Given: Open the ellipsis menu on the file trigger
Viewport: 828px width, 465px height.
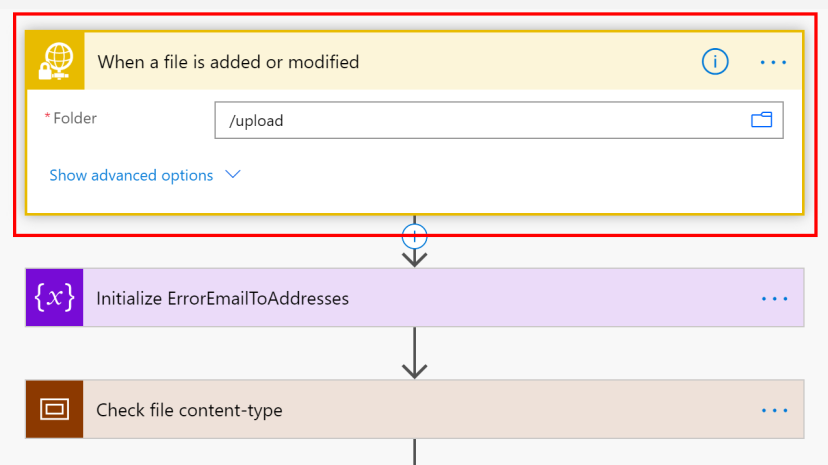Looking at the screenshot, I should (x=773, y=62).
